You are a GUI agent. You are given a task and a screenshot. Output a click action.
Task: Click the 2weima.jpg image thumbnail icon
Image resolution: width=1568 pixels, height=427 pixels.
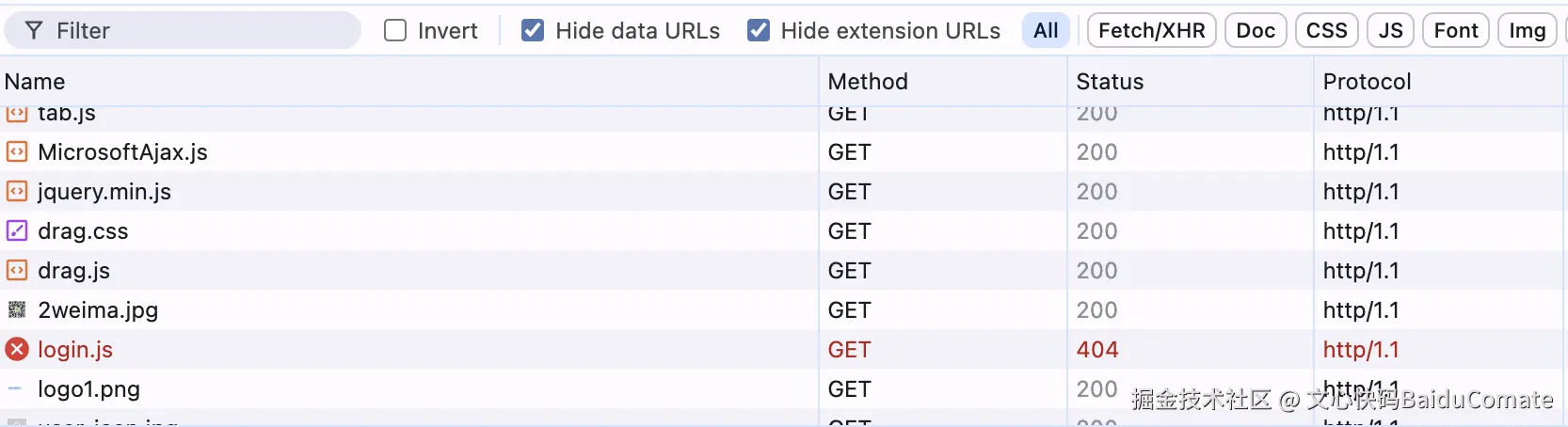coord(17,309)
